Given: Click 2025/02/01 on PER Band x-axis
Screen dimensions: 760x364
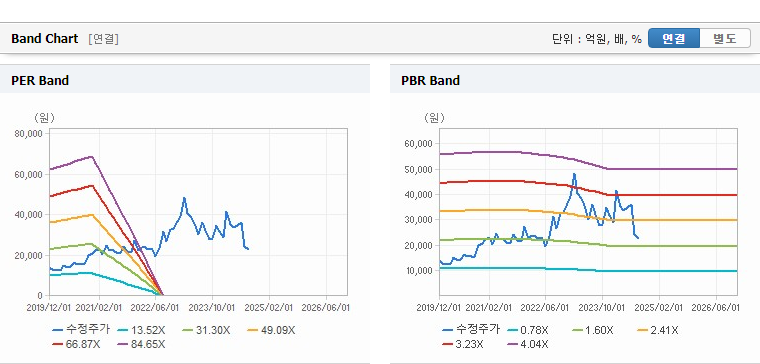Looking at the screenshot, I should pyautogui.click(x=269, y=308).
